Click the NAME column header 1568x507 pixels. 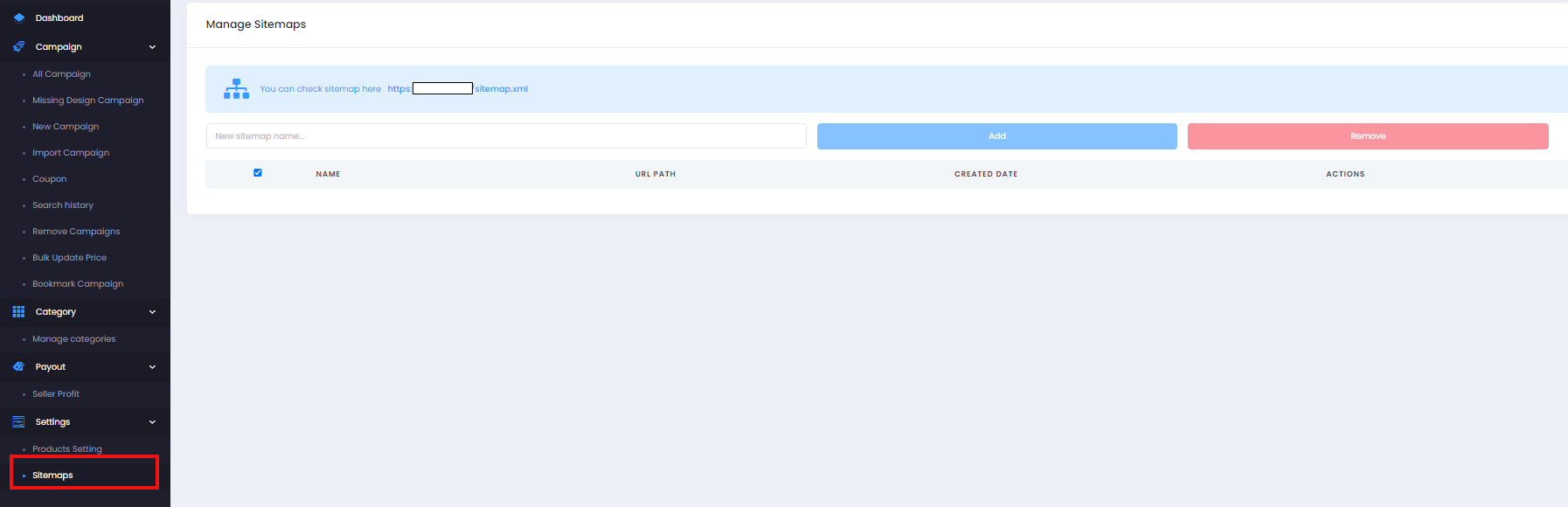(328, 174)
